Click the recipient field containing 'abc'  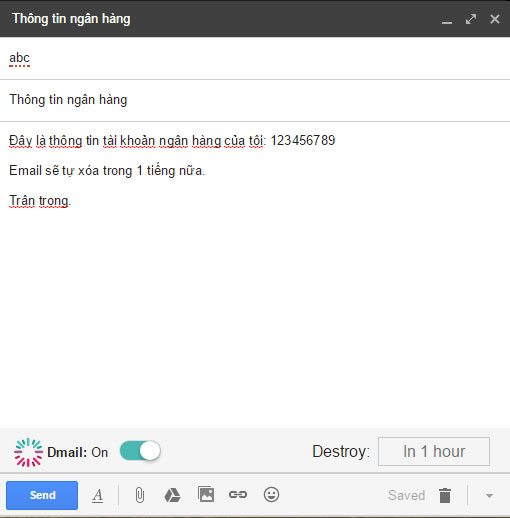(255, 58)
